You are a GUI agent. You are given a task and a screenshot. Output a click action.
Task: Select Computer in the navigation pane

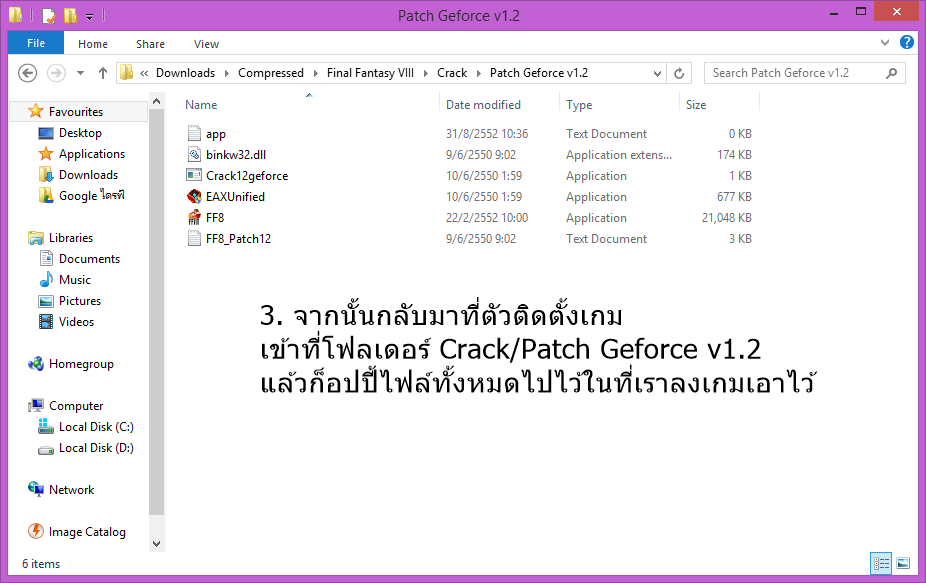(76, 406)
